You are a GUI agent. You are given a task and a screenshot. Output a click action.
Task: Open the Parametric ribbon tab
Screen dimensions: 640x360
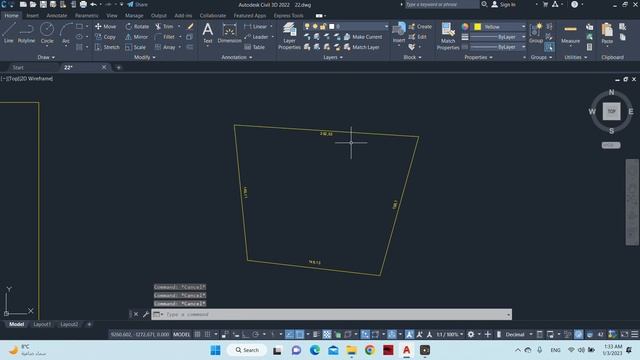pyautogui.click(x=87, y=16)
